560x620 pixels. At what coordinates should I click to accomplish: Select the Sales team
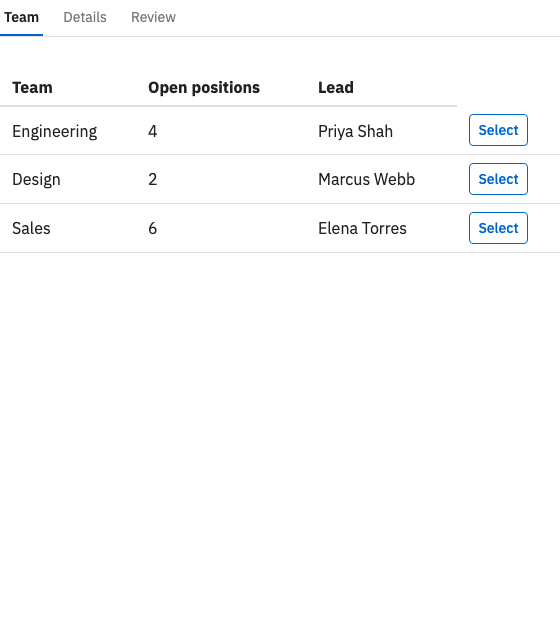coord(498,228)
